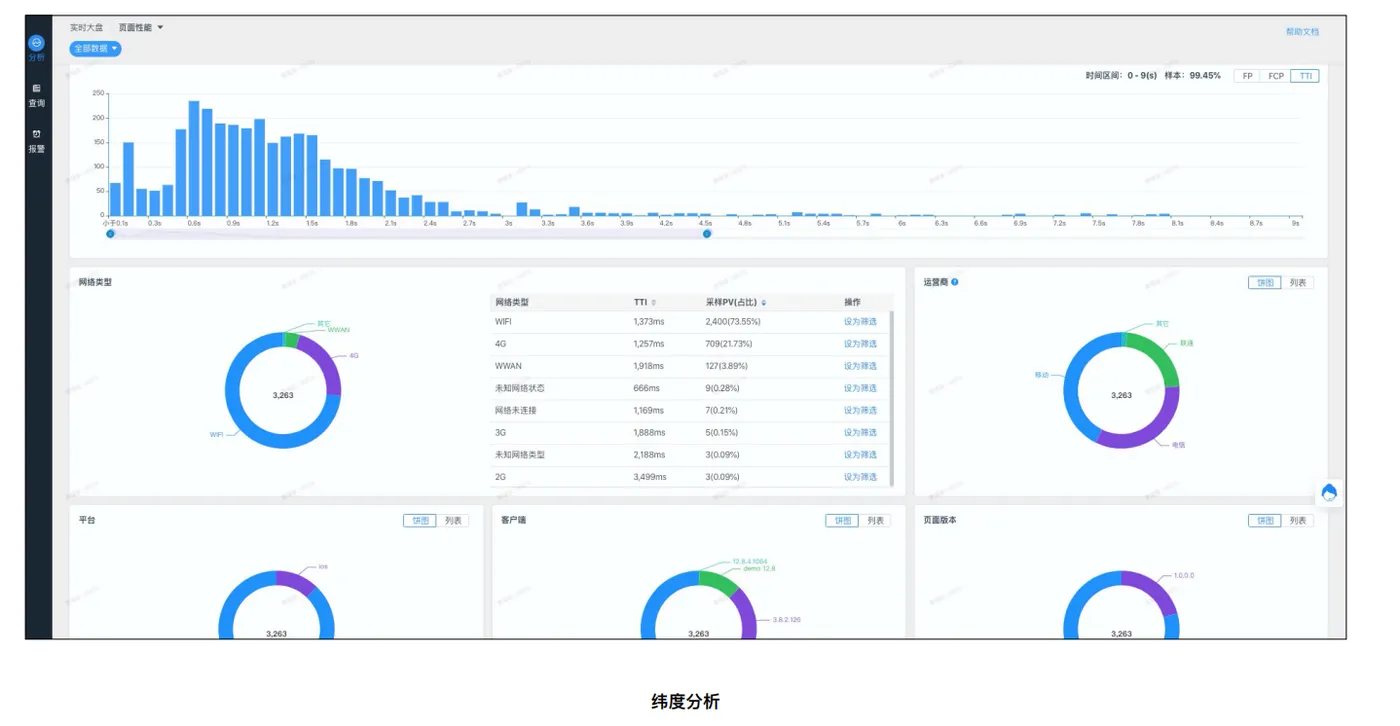Show 页面版本 panel as 列表
This screenshot has width=1400, height=726.
[x=1297, y=521]
